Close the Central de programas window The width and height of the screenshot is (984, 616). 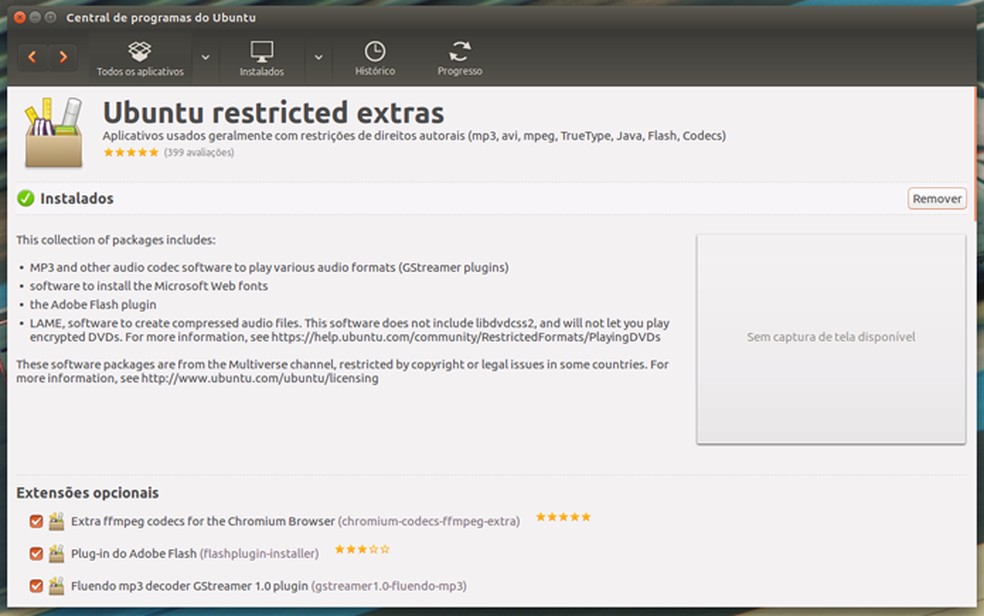tap(19, 18)
